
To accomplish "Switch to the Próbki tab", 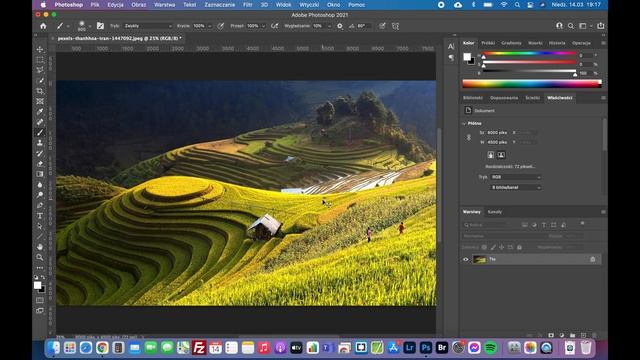I will click(488, 43).
